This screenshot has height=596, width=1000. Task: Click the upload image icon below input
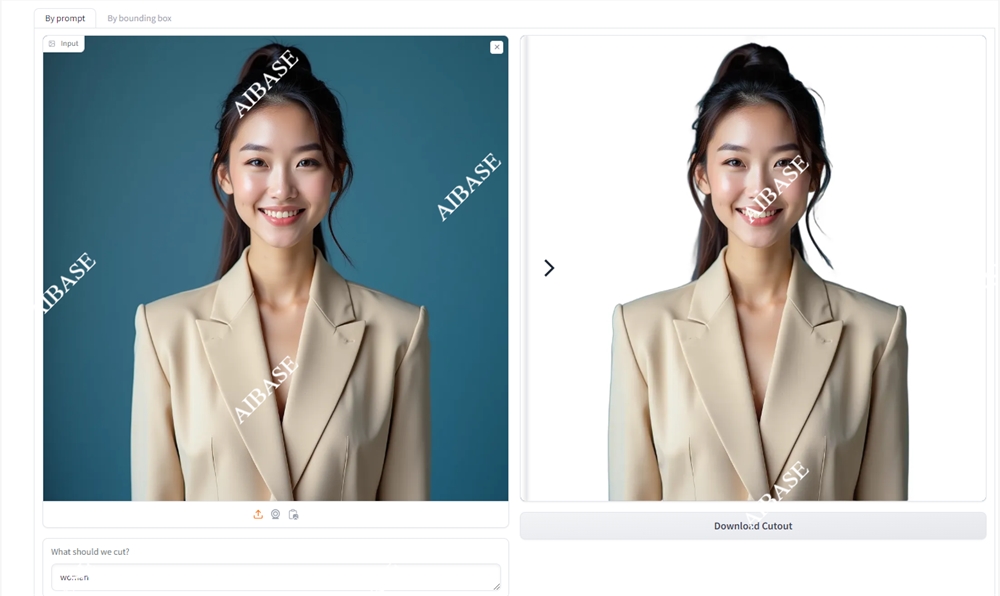pyautogui.click(x=258, y=514)
